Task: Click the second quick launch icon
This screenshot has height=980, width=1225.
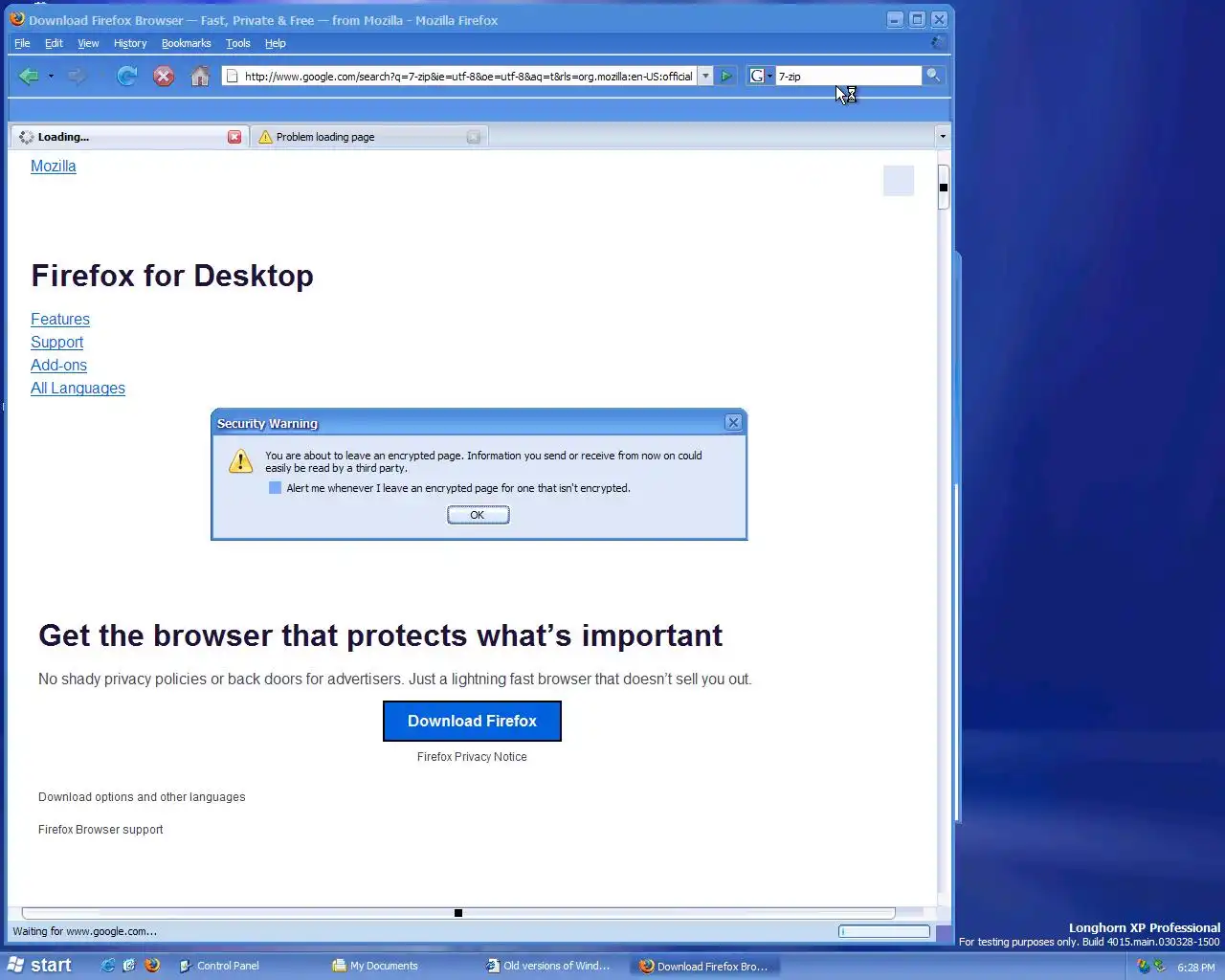Action: [129, 966]
